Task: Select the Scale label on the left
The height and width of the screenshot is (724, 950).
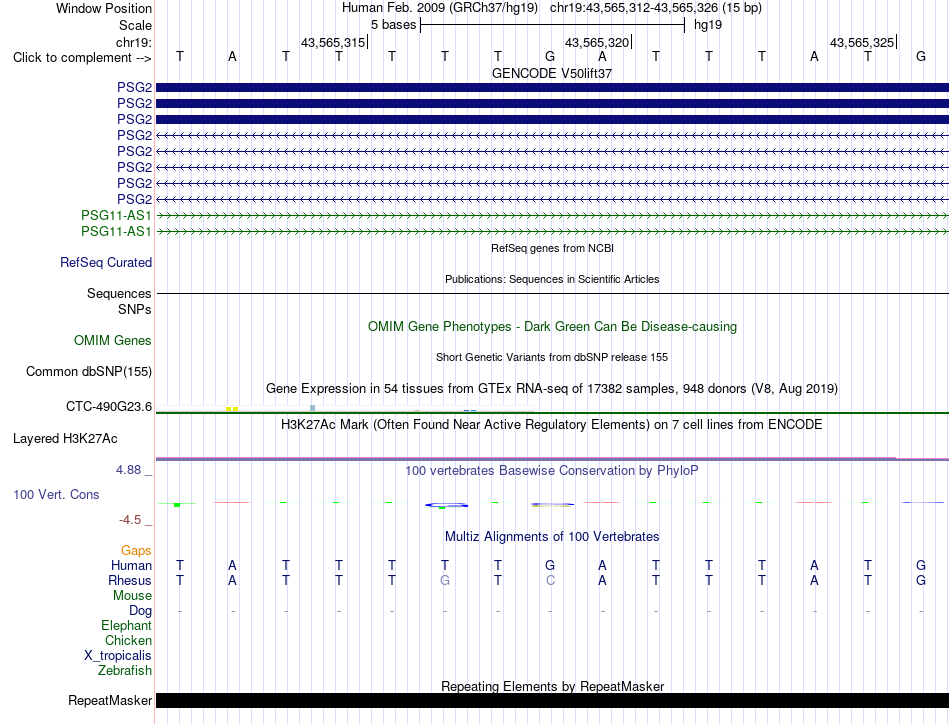Action: coord(135,25)
